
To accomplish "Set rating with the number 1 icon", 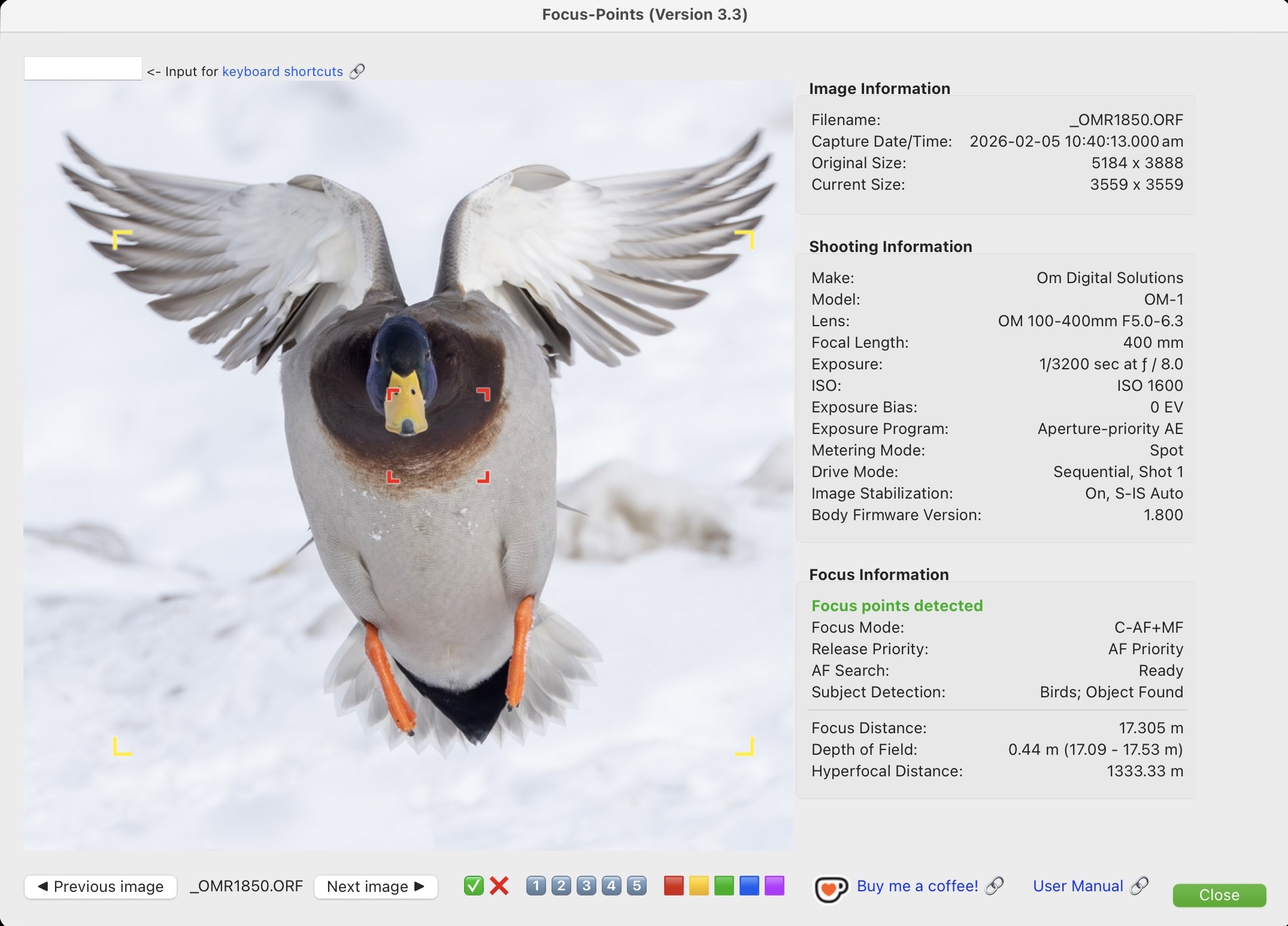I will coord(536,886).
